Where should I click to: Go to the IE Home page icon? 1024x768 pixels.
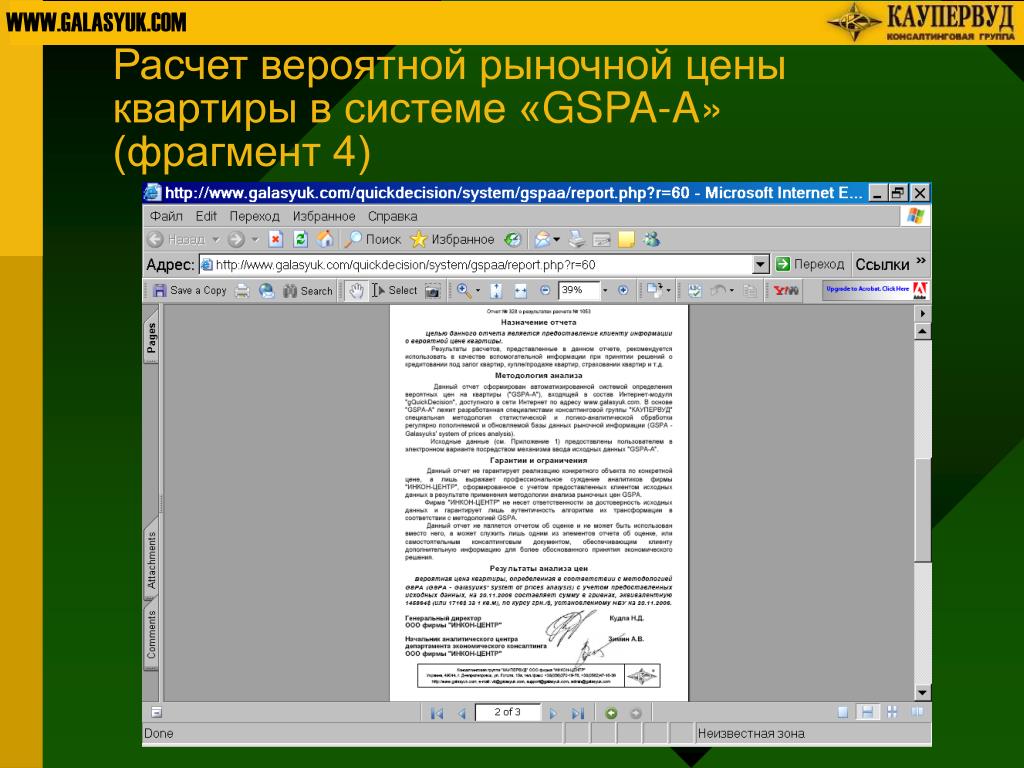click(325, 240)
